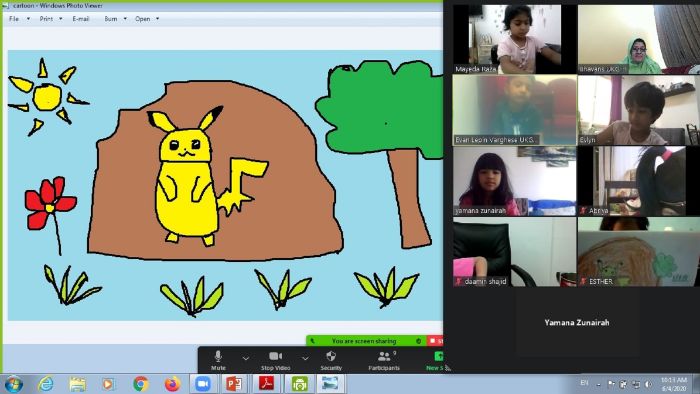The image size is (700, 394).
Task: Expand audio options arrow beside Mute
Action: click(246, 358)
